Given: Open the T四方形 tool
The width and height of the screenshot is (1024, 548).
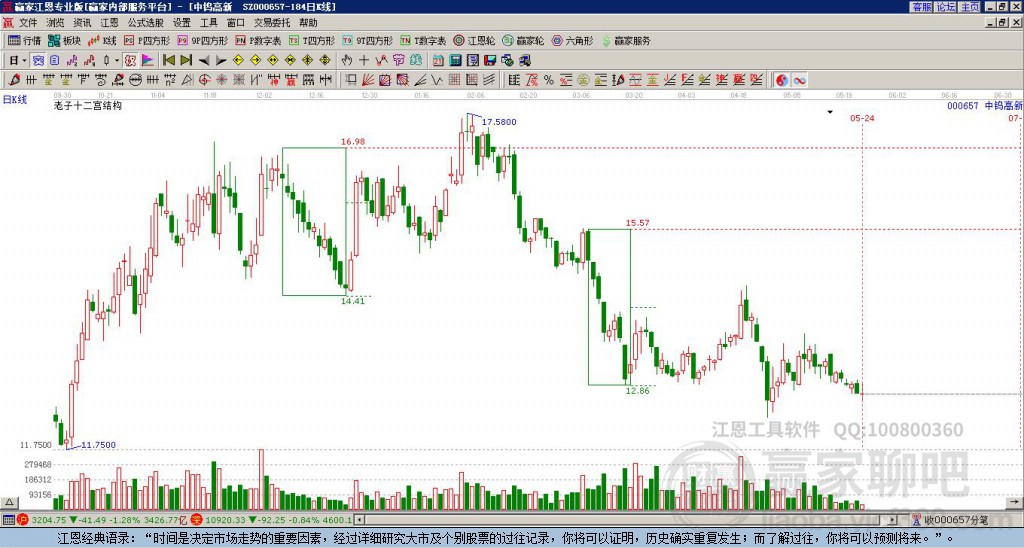Looking at the screenshot, I should [x=312, y=40].
